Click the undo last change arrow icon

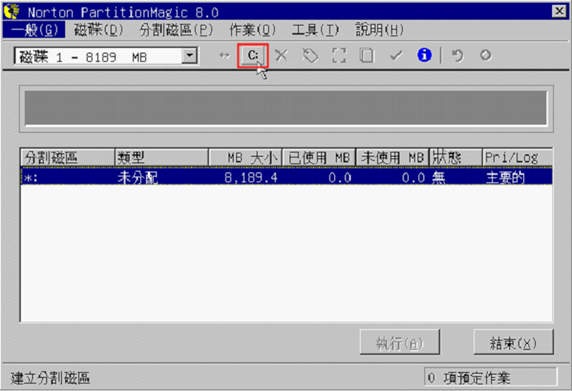[457, 56]
